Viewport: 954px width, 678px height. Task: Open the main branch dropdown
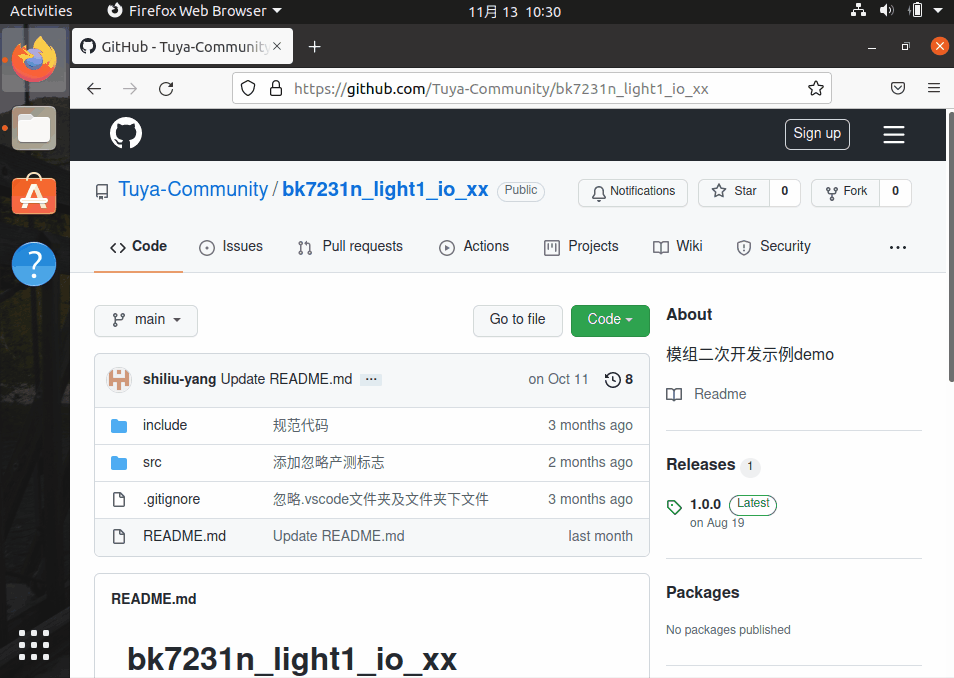[145, 320]
